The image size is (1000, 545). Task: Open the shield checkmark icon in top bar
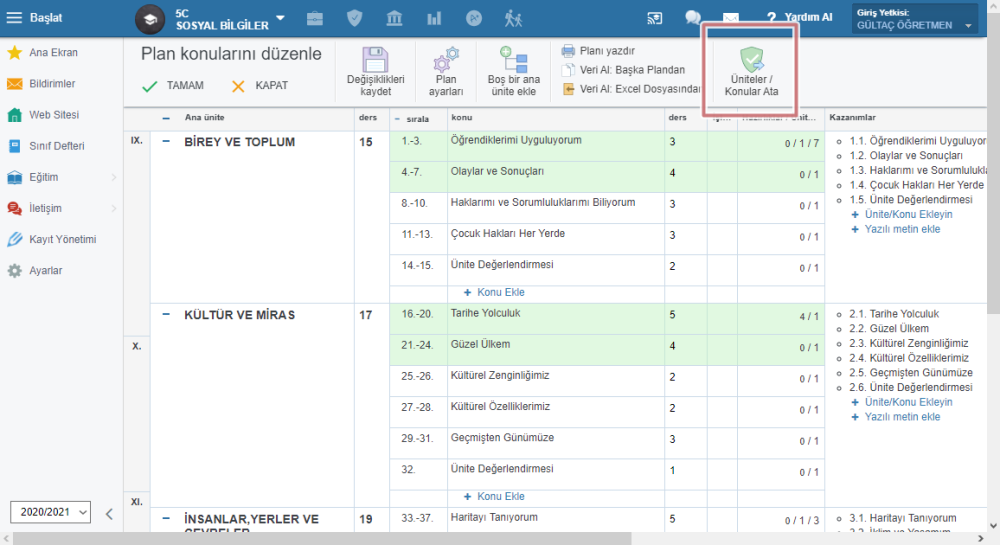(355, 18)
